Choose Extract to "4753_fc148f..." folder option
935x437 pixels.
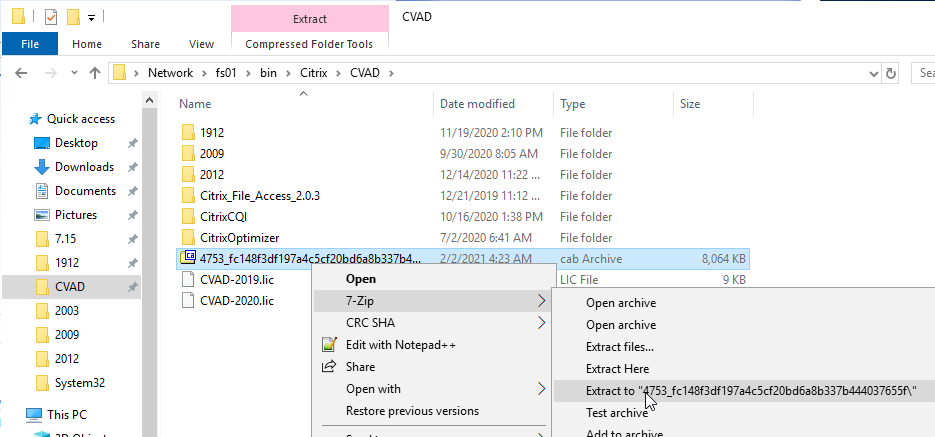tap(744, 390)
